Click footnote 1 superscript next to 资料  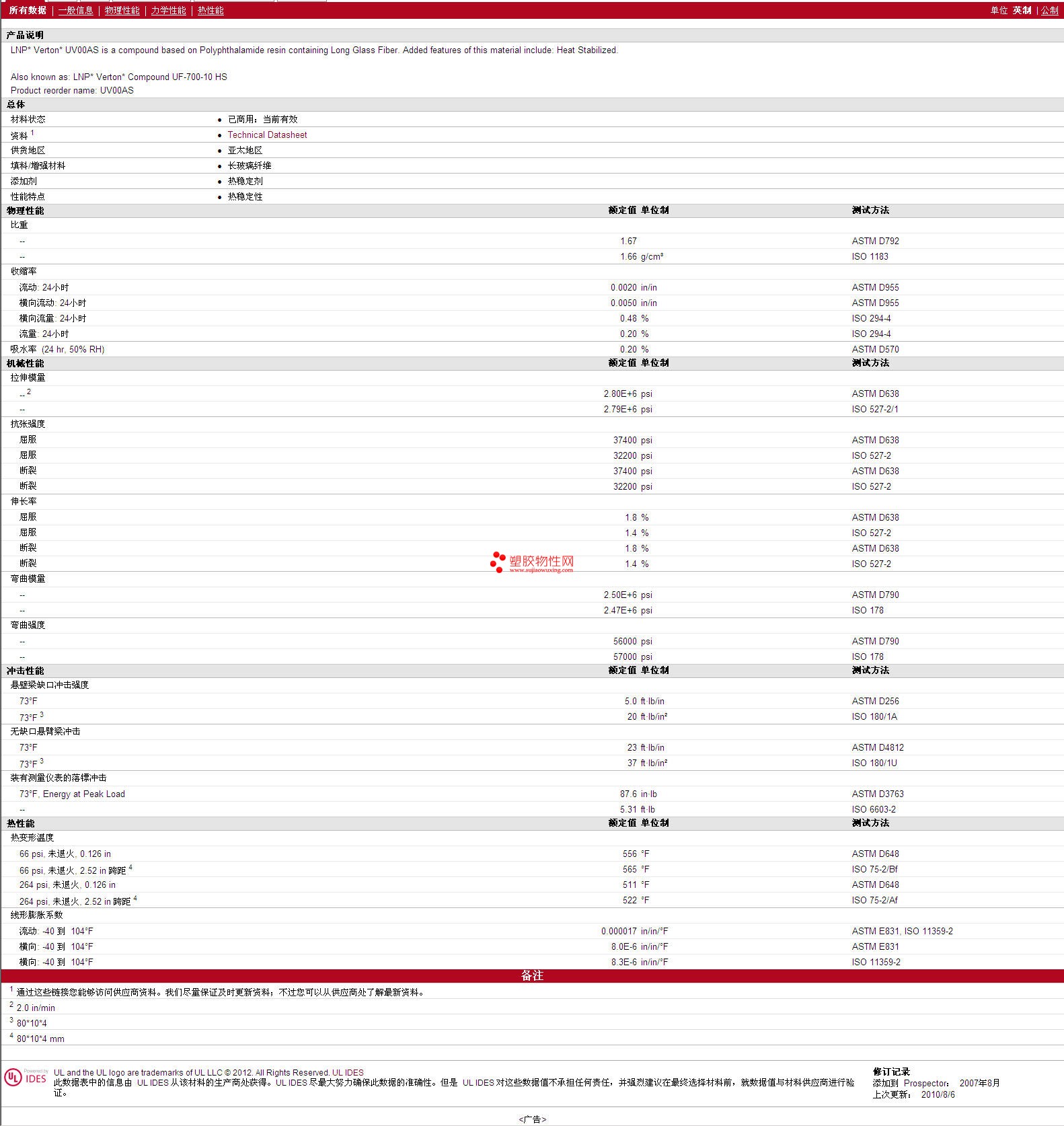pos(32,133)
